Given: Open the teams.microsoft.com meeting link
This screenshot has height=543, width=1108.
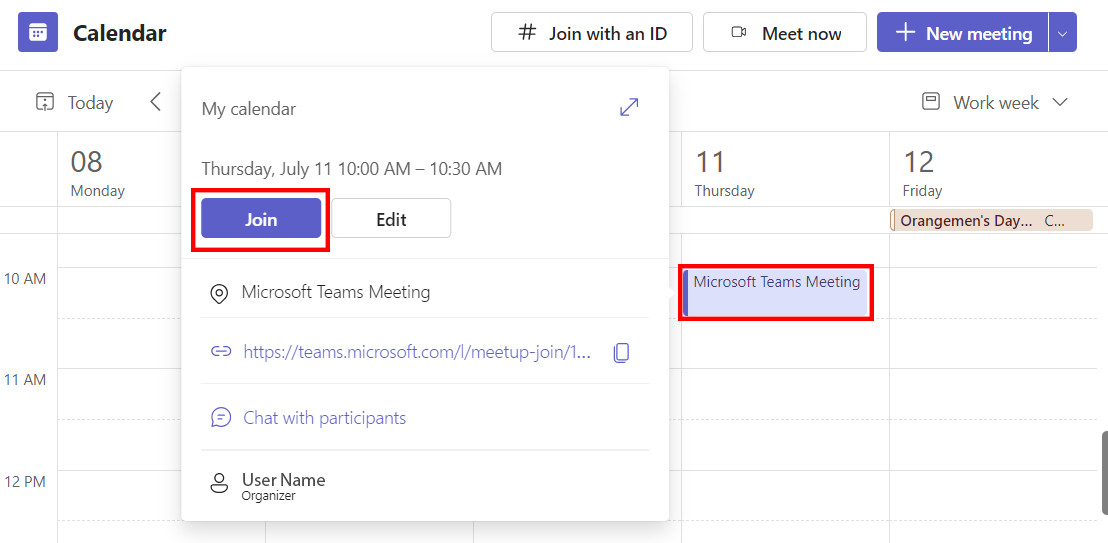Looking at the screenshot, I should tap(417, 352).
